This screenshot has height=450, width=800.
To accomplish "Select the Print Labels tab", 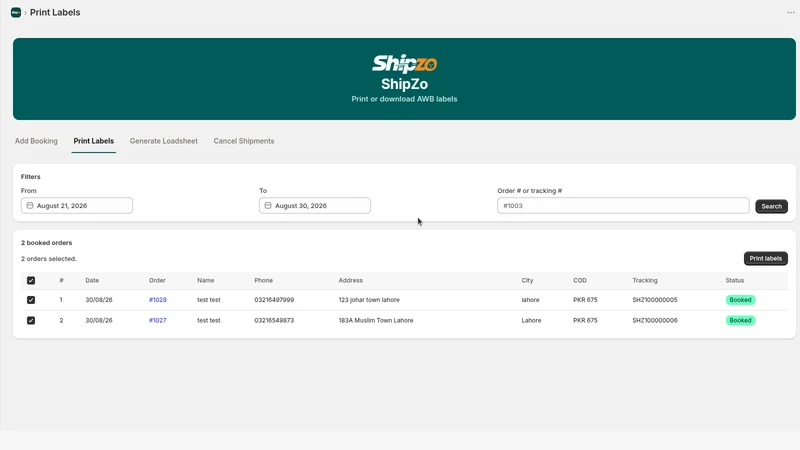I will click(93, 141).
